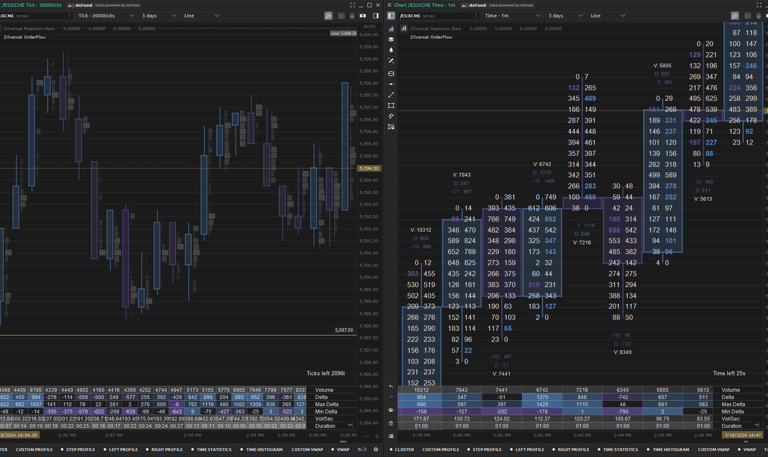The height and width of the screenshot is (457, 768).
Task: Zoom out with minus on left time axis
Action: (x=368, y=435)
